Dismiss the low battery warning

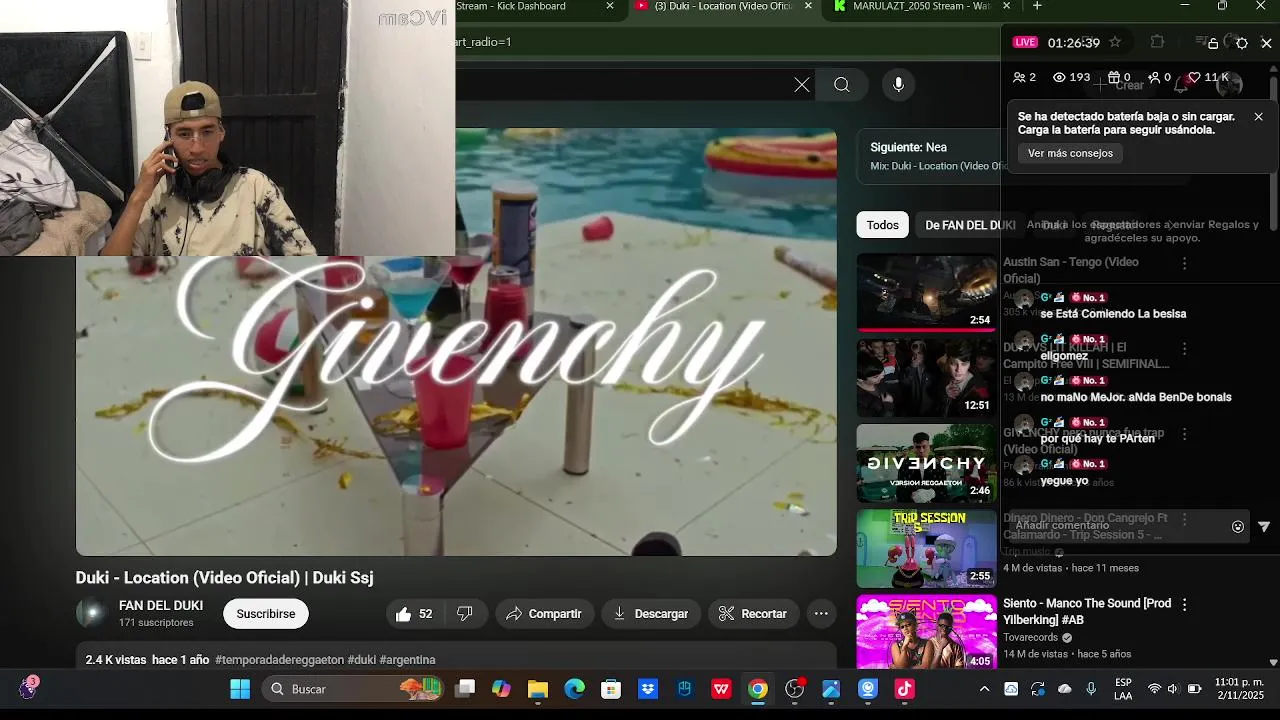tap(1258, 117)
